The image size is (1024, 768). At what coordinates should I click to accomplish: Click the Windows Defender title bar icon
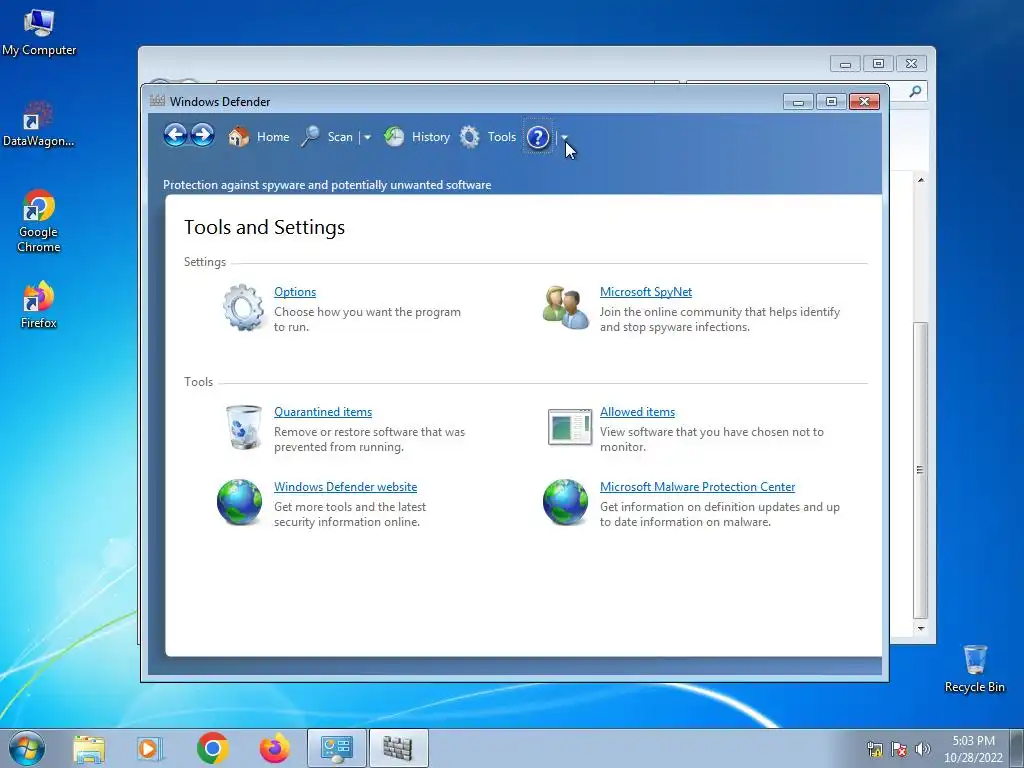[157, 101]
